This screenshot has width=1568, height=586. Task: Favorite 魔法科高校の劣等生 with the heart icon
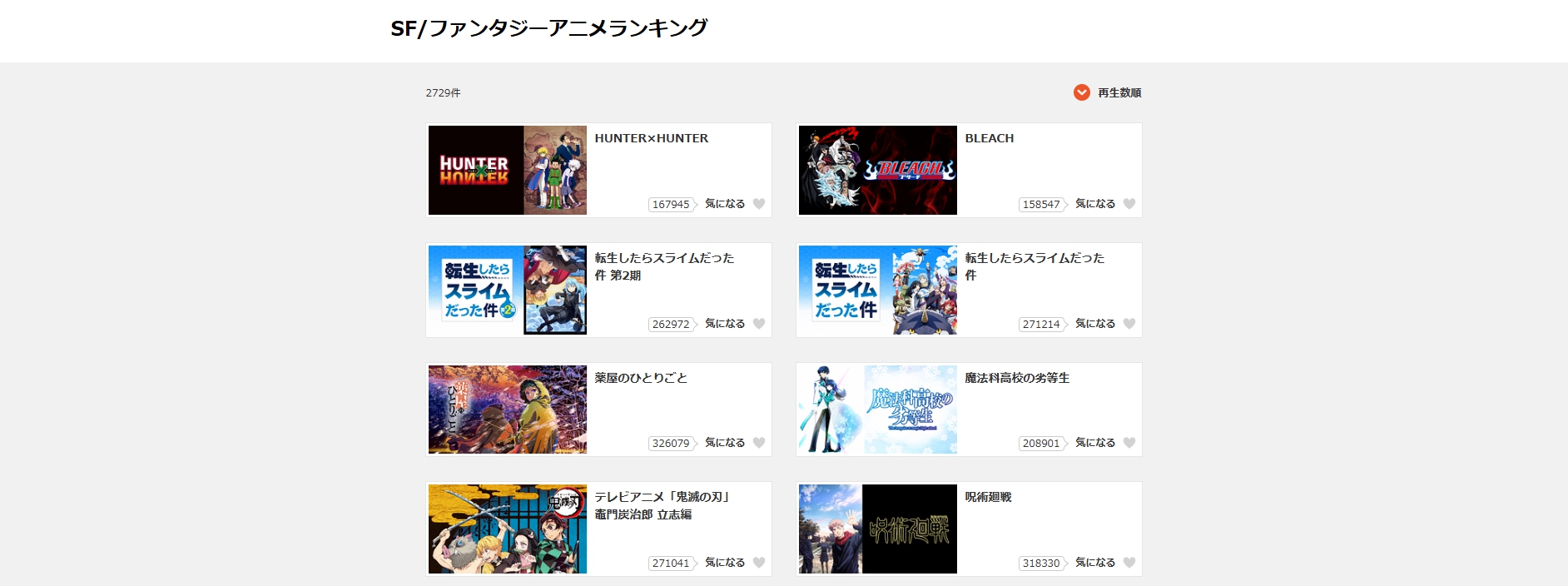coord(1129,443)
